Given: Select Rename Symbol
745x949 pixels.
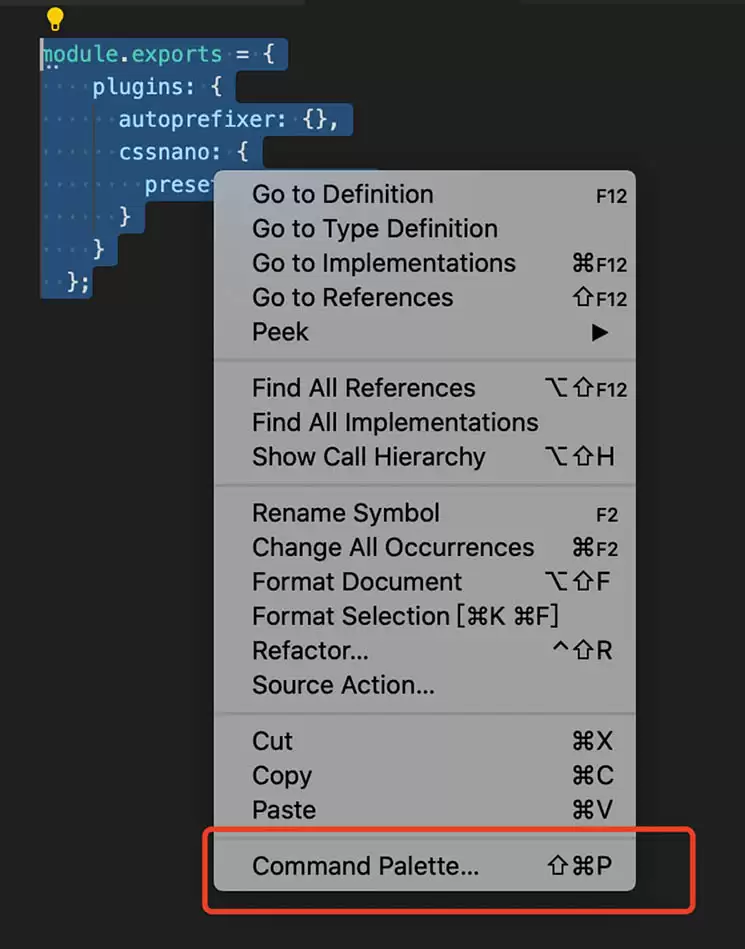Looking at the screenshot, I should click(x=345, y=512).
